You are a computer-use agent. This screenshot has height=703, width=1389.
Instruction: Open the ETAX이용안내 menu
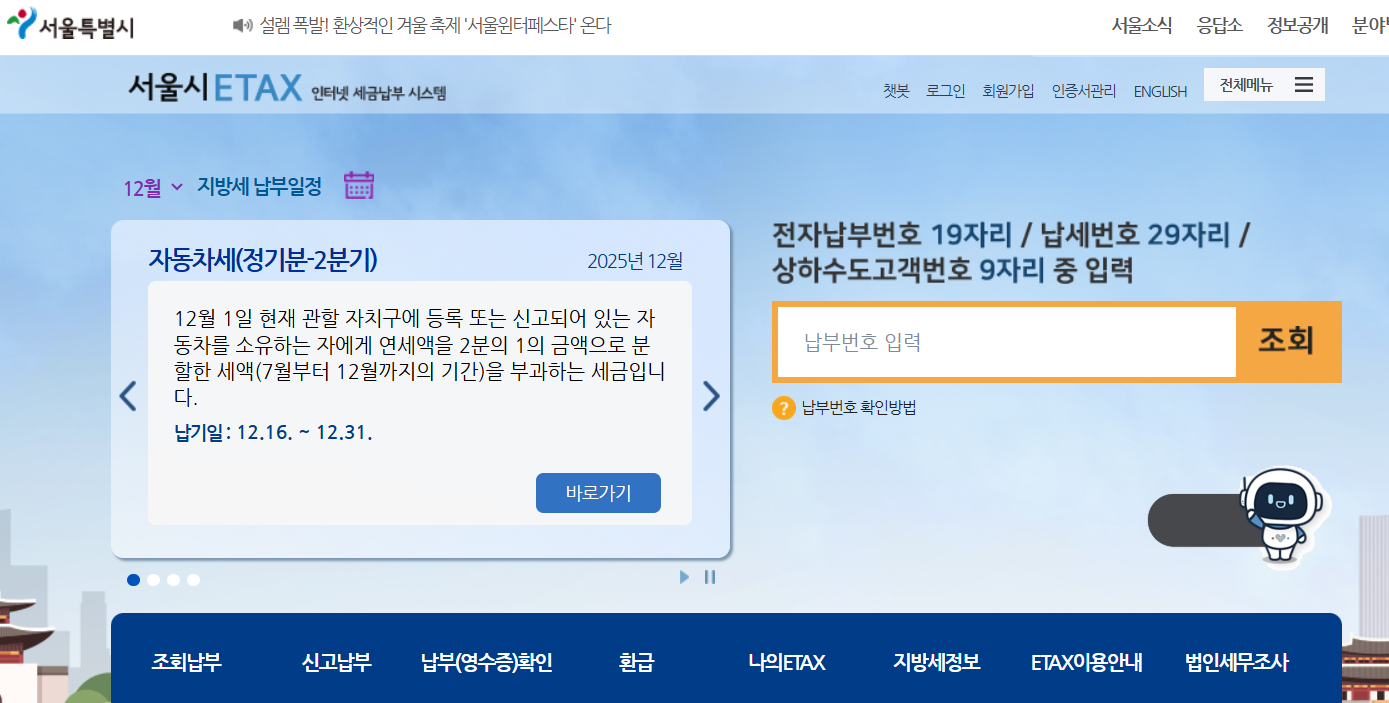click(1087, 662)
